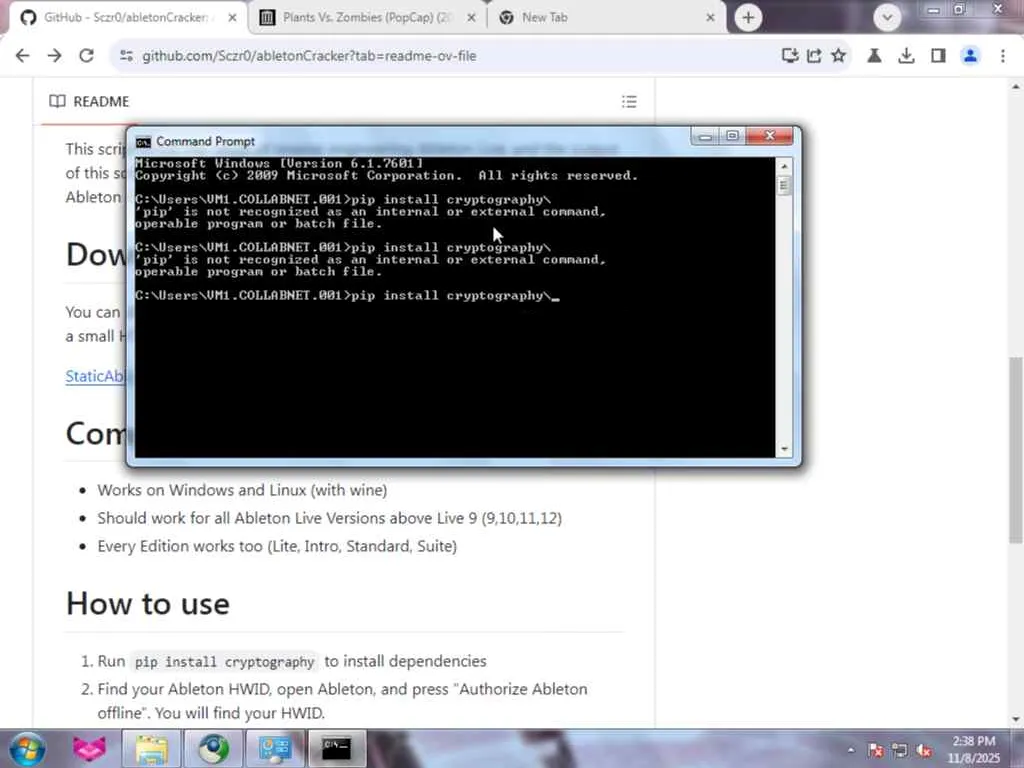
Task: Show hidden system tray icons arrow
Action: pos(851,750)
